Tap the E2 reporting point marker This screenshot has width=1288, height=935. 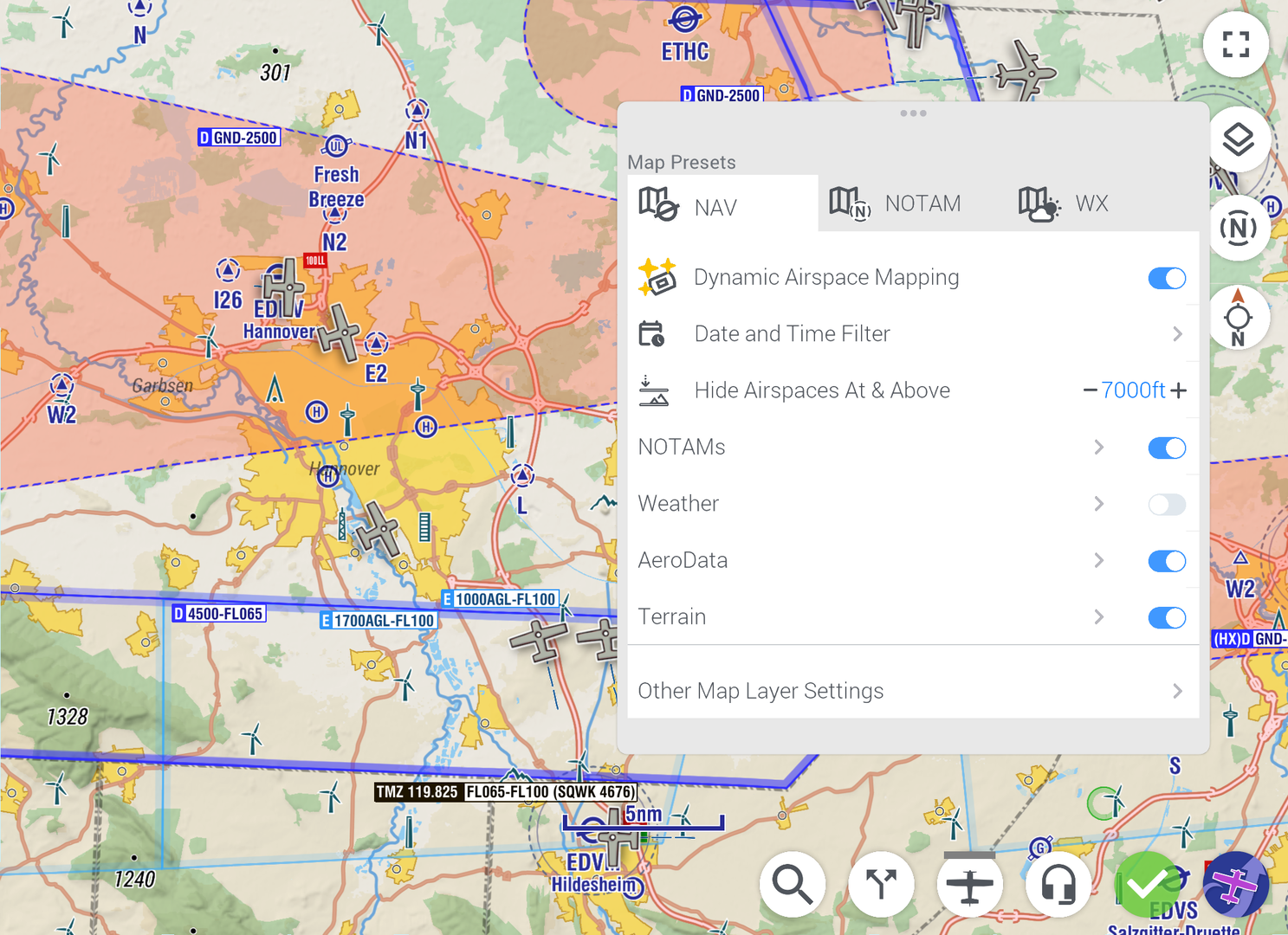376,344
